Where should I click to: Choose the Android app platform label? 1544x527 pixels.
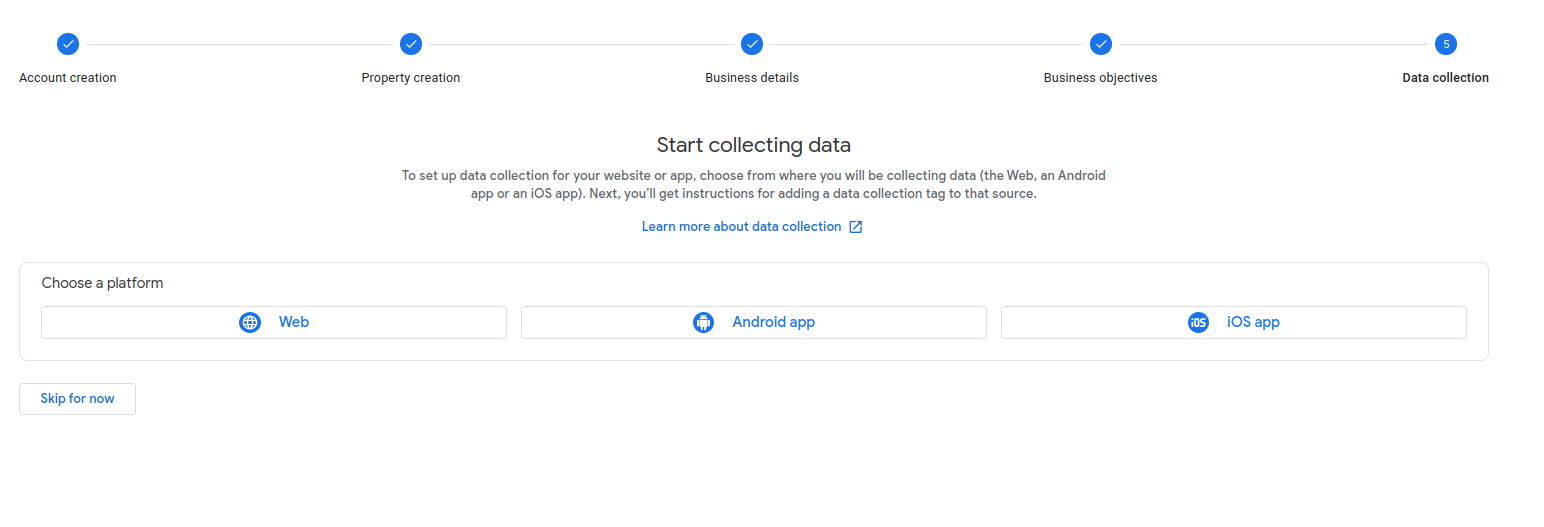click(x=773, y=322)
